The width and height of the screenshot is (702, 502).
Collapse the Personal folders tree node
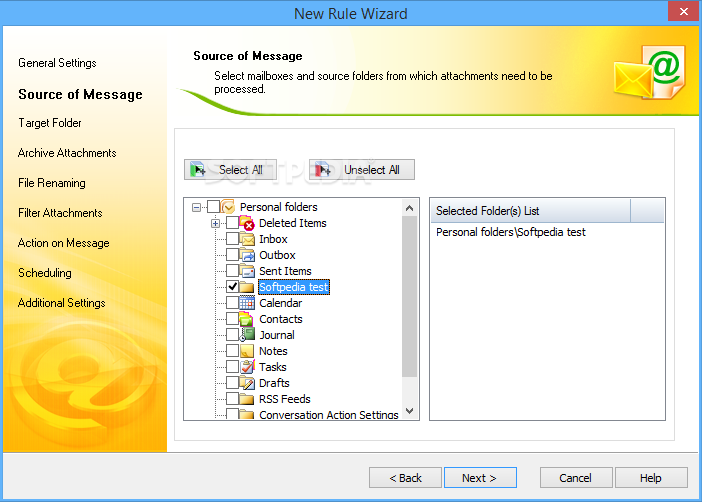click(x=196, y=207)
